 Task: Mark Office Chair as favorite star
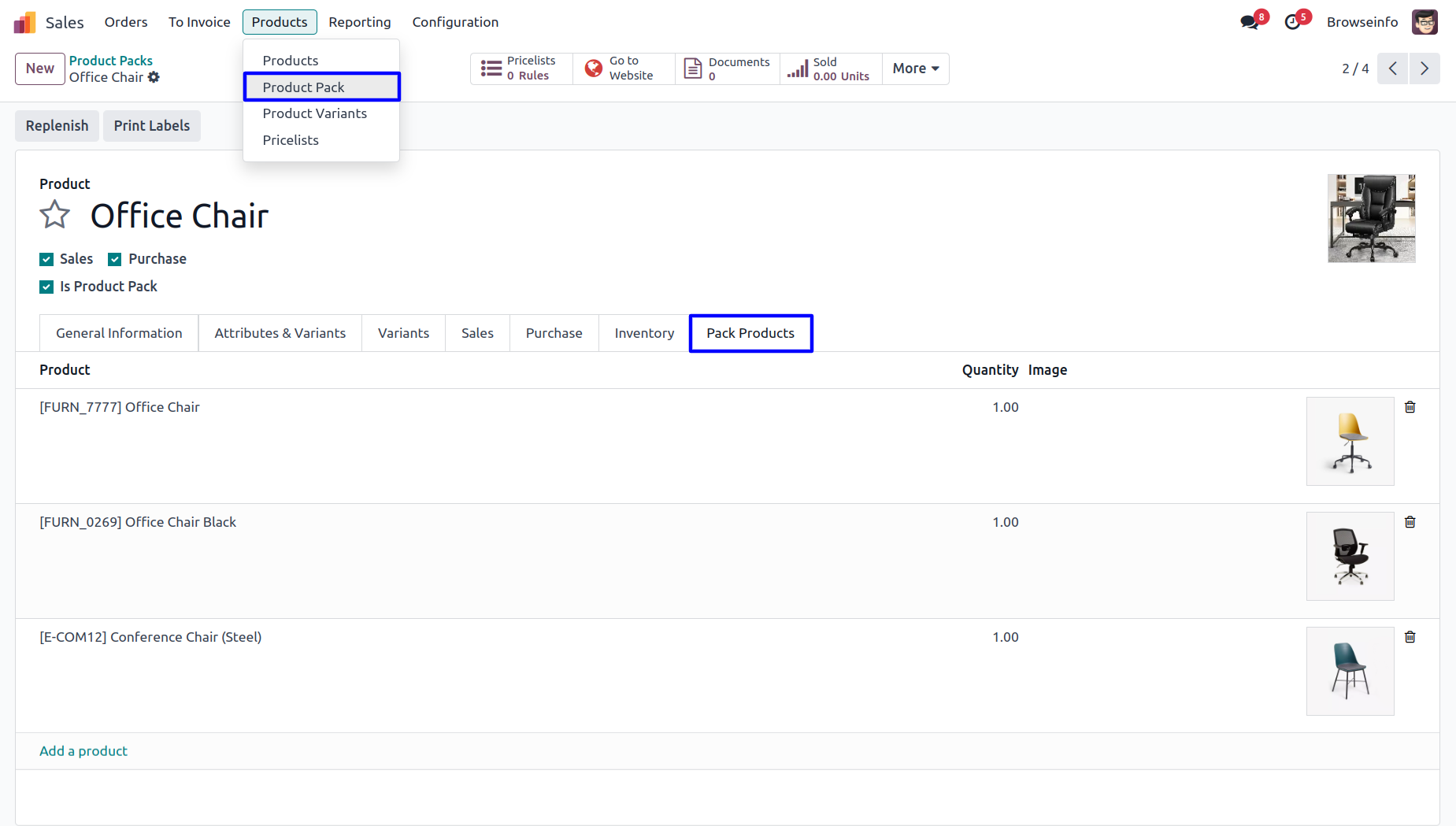pyautogui.click(x=54, y=215)
